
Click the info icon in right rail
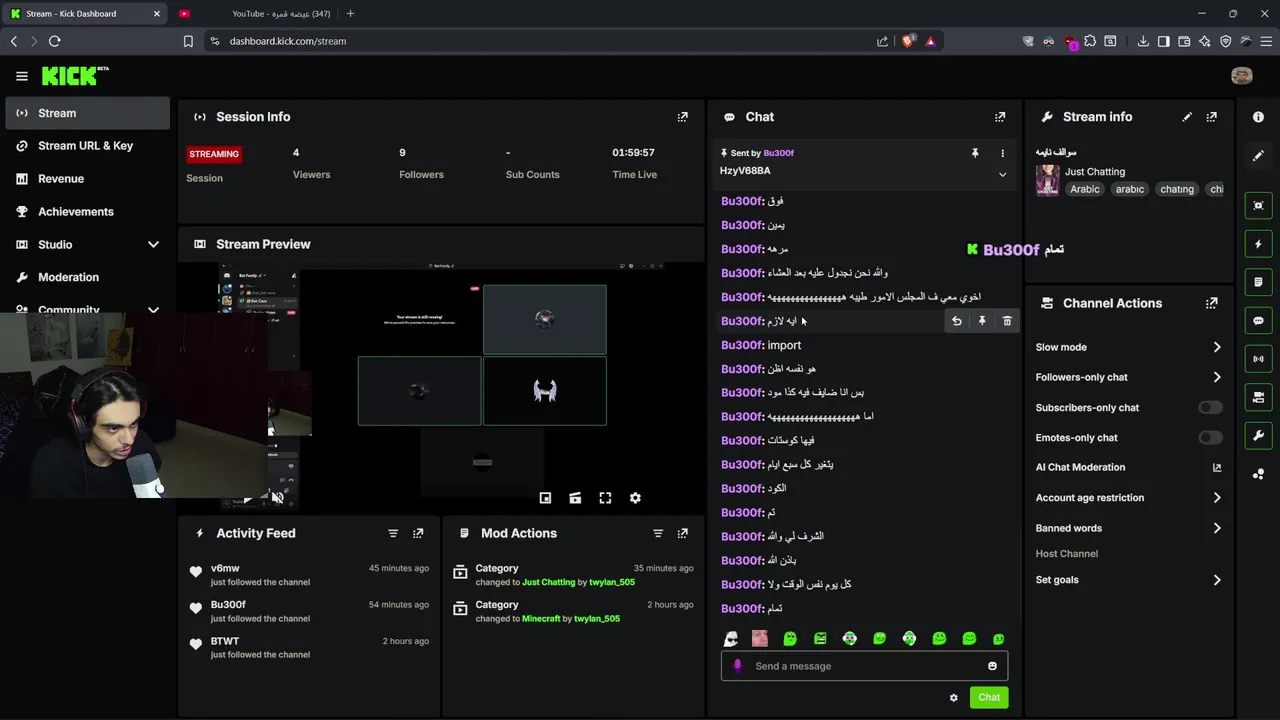click(1258, 117)
